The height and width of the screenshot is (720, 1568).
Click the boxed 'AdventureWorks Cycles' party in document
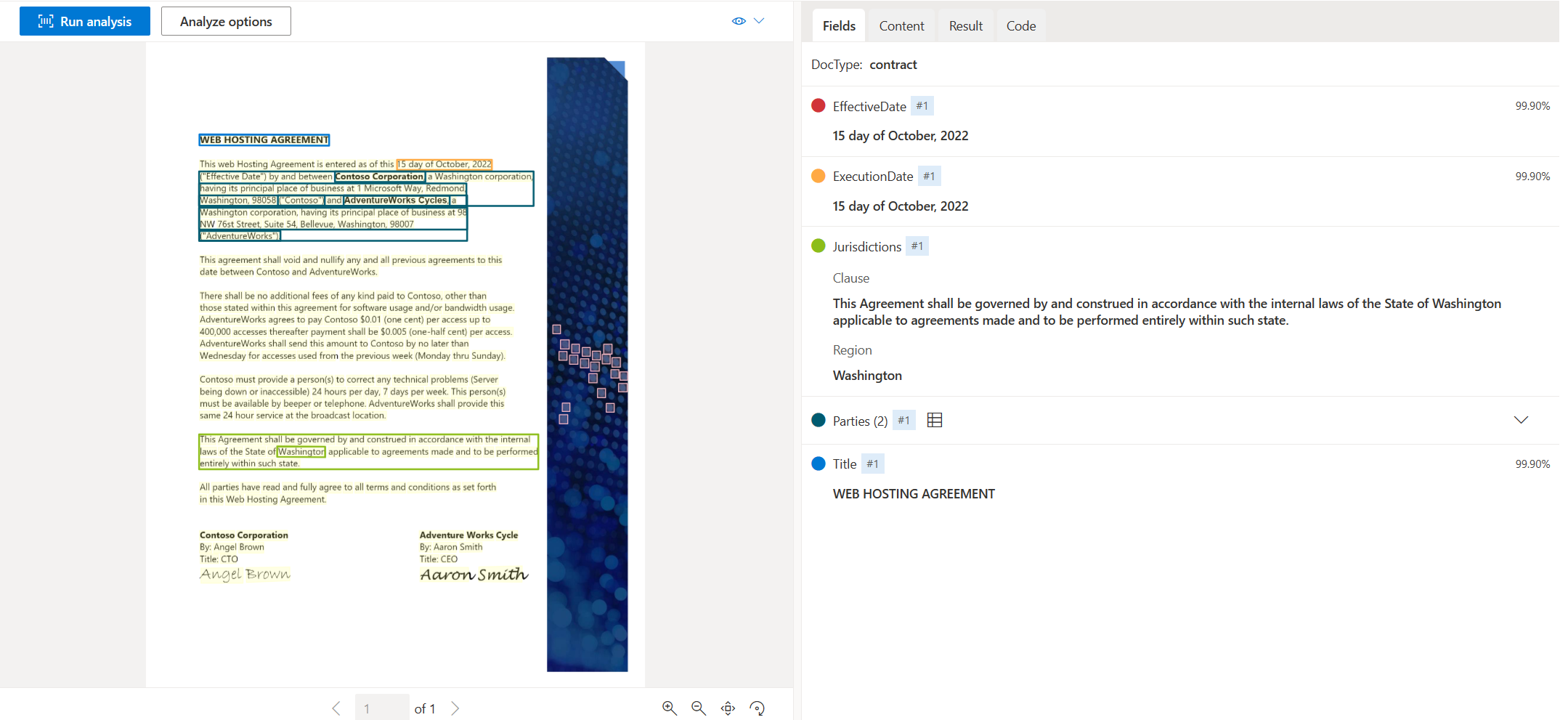coord(396,200)
